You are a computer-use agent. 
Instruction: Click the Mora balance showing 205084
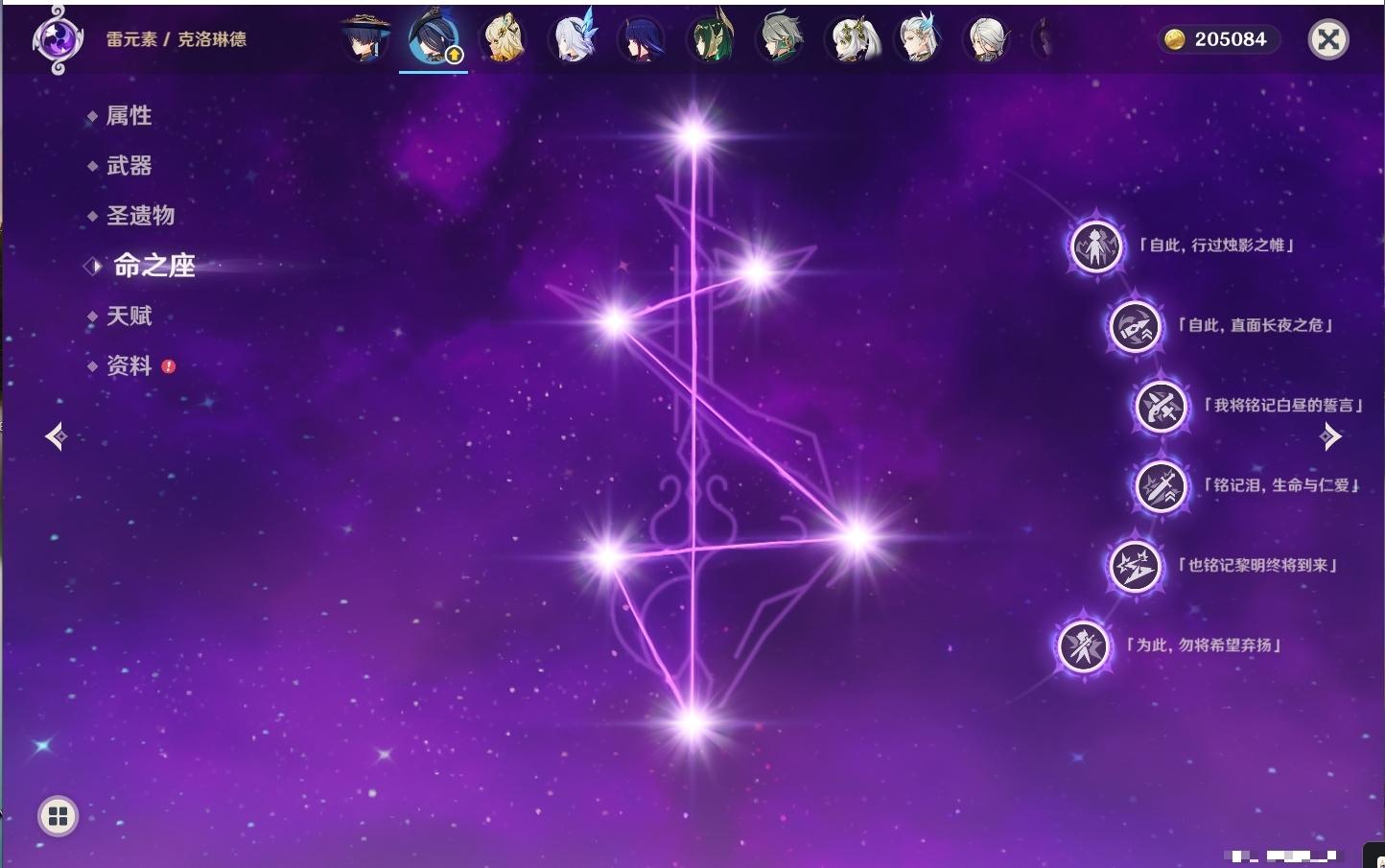pos(1218,39)
